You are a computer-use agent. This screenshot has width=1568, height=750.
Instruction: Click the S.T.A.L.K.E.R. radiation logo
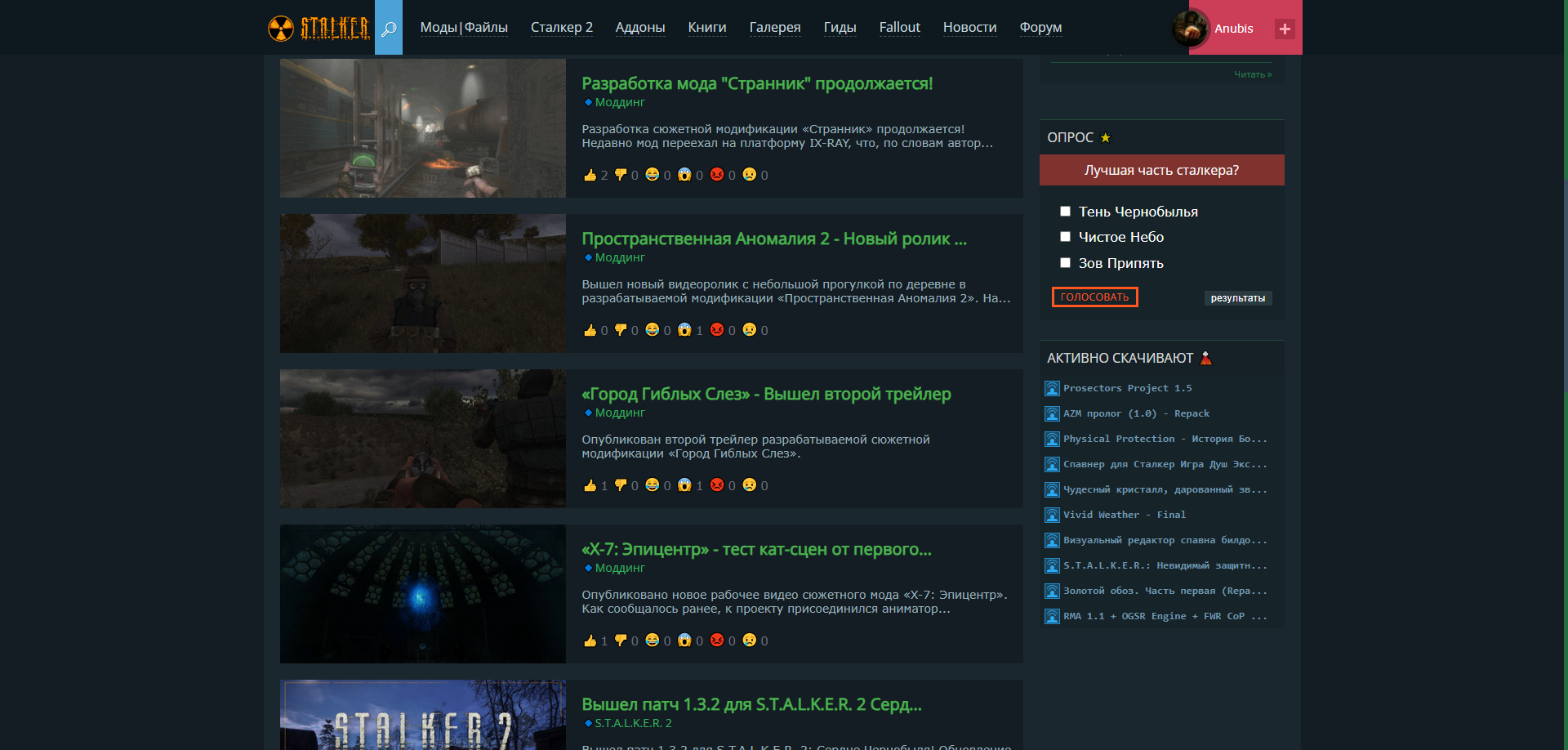coord(318,28)
